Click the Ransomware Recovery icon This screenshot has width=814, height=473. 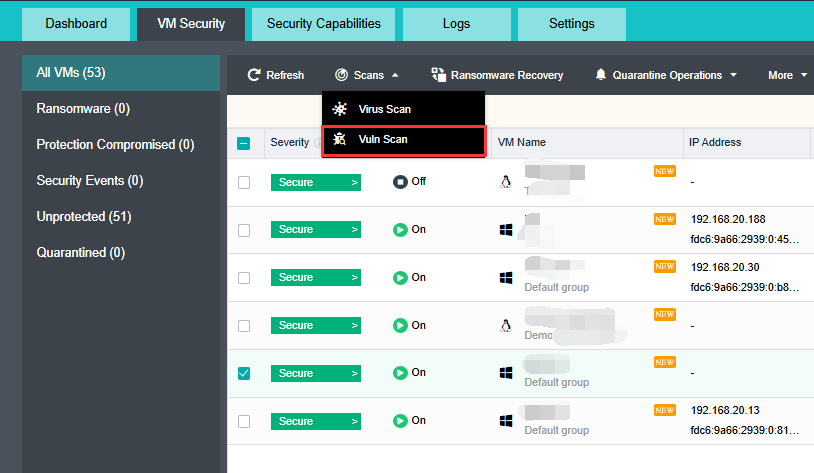(438, 75)
